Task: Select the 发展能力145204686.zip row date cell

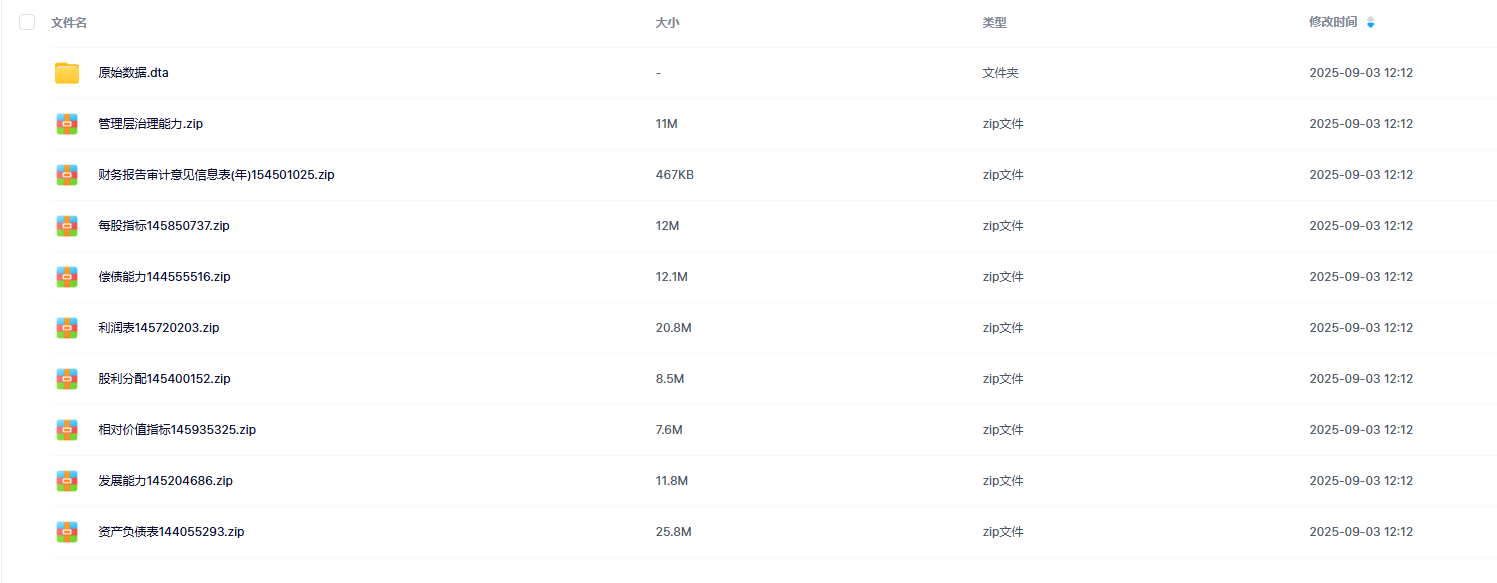Action: (1360, 481)
